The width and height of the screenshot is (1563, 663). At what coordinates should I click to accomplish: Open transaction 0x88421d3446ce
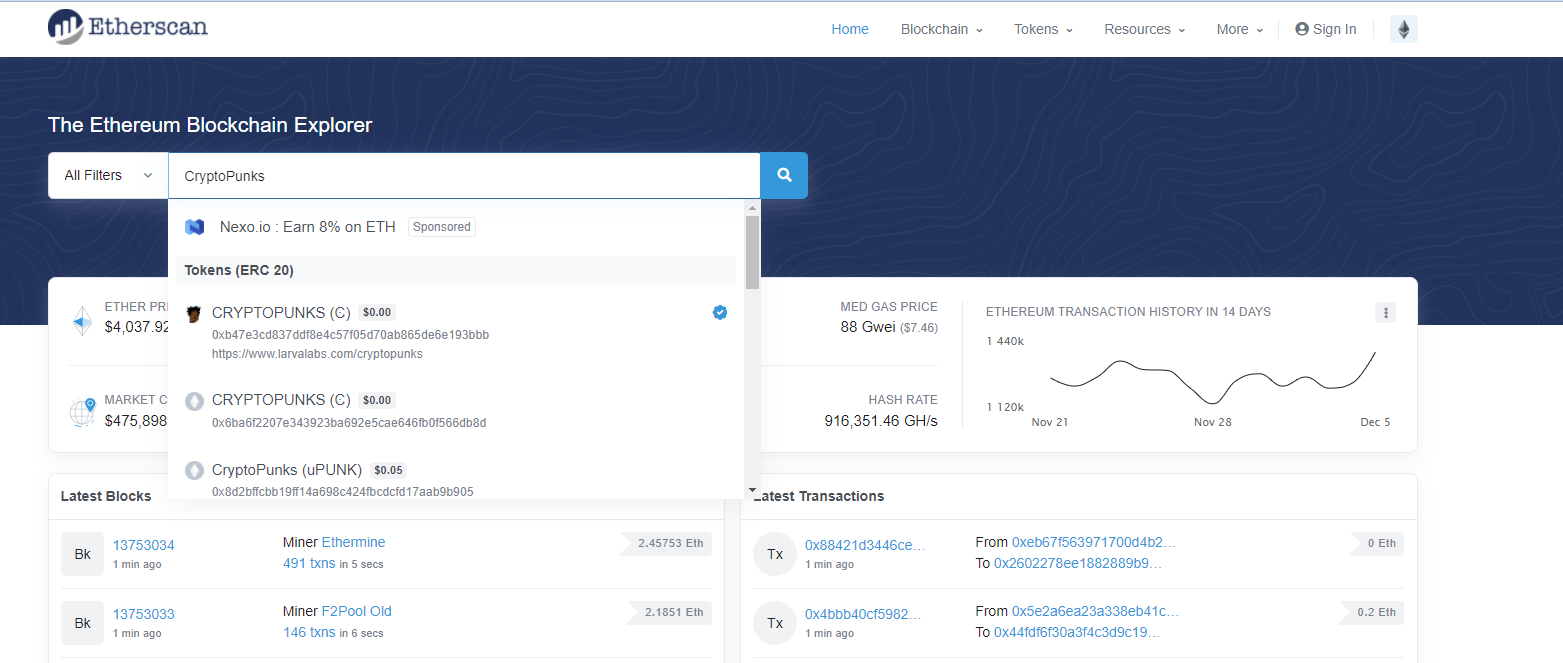865,545
